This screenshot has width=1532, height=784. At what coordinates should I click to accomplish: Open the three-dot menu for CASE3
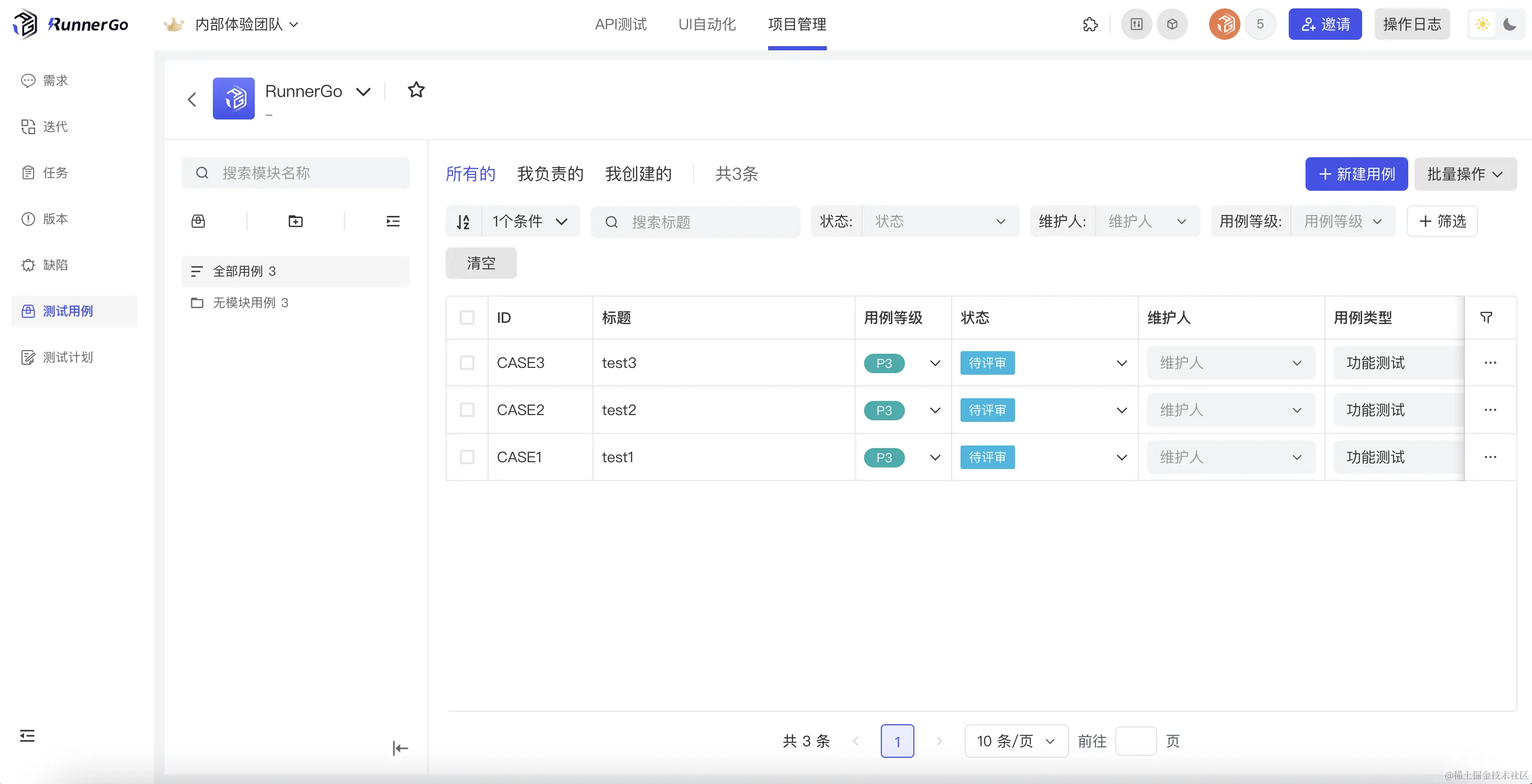click(1490, 363)
